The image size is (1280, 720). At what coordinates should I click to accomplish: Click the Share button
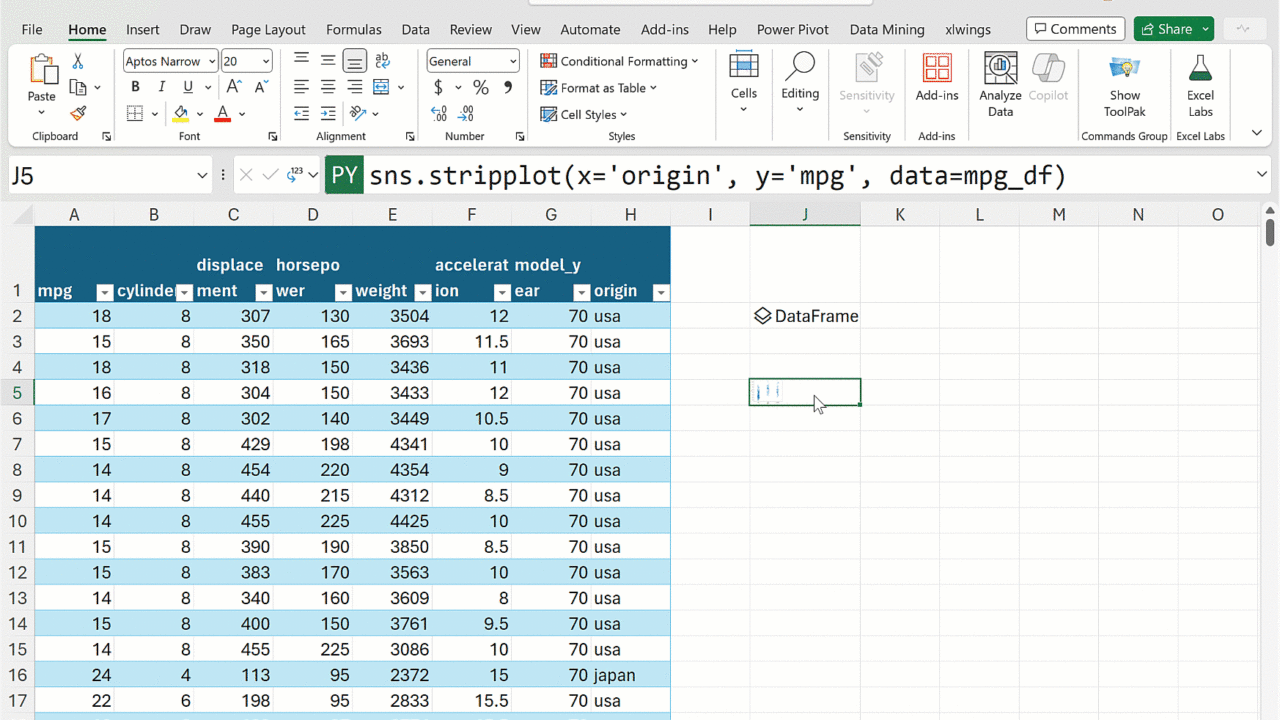coord(1165,29)
